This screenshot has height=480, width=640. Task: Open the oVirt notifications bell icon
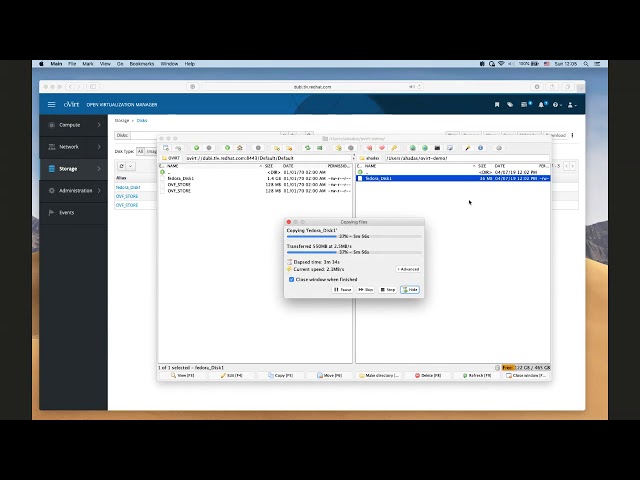click(x=542, y=104)
